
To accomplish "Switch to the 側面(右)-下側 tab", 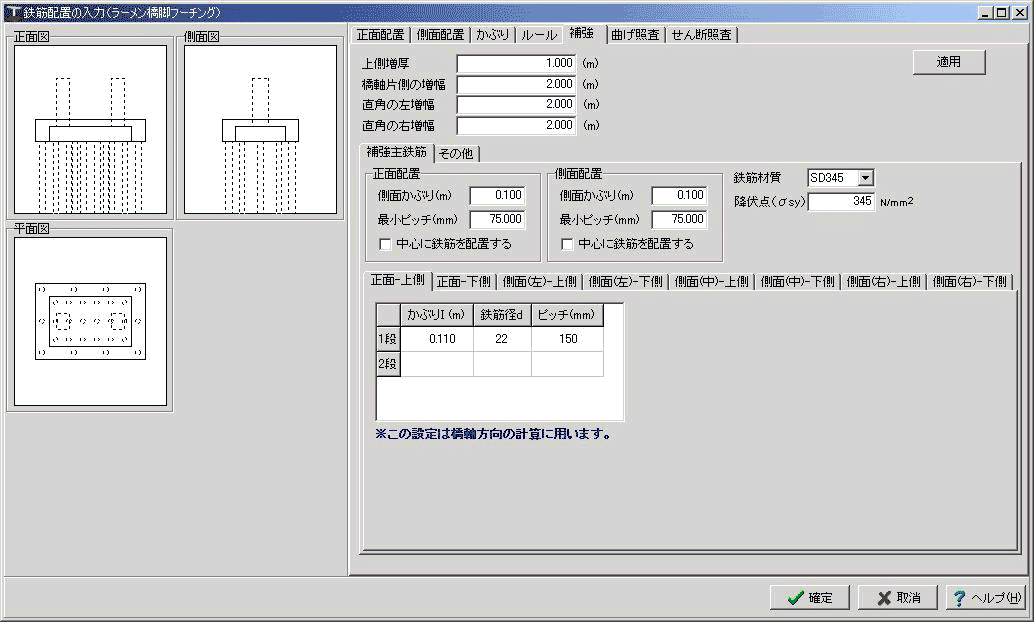I will tap(969, 282).
